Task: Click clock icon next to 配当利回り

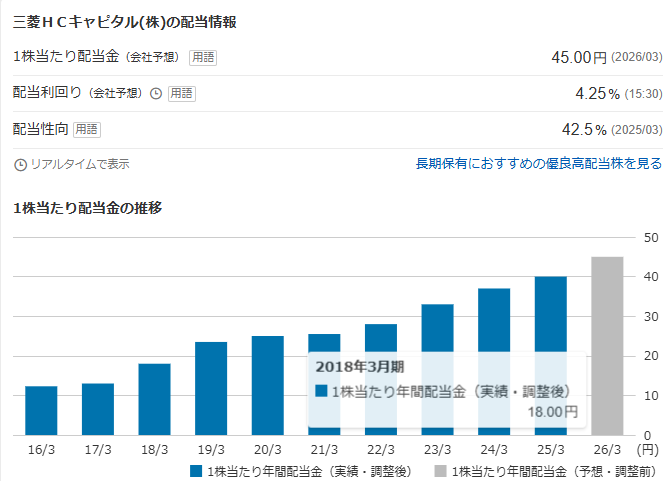Action: point(156,93)
